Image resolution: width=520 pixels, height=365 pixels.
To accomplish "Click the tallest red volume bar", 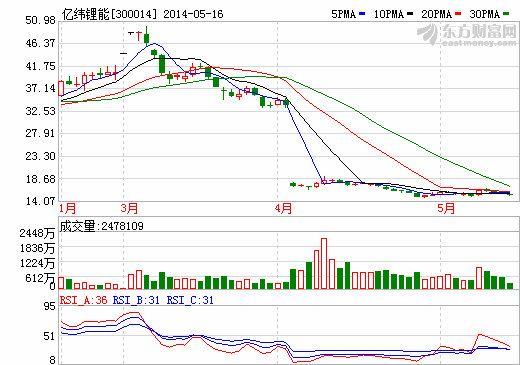I will click(x=324, y=263).
